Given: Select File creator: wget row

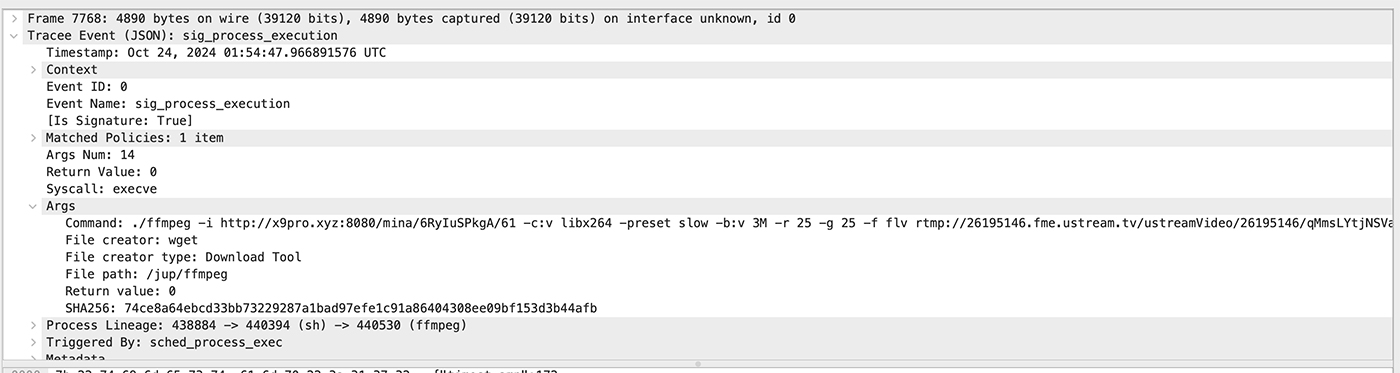Looking at the screenshot, I should [700, 239].
